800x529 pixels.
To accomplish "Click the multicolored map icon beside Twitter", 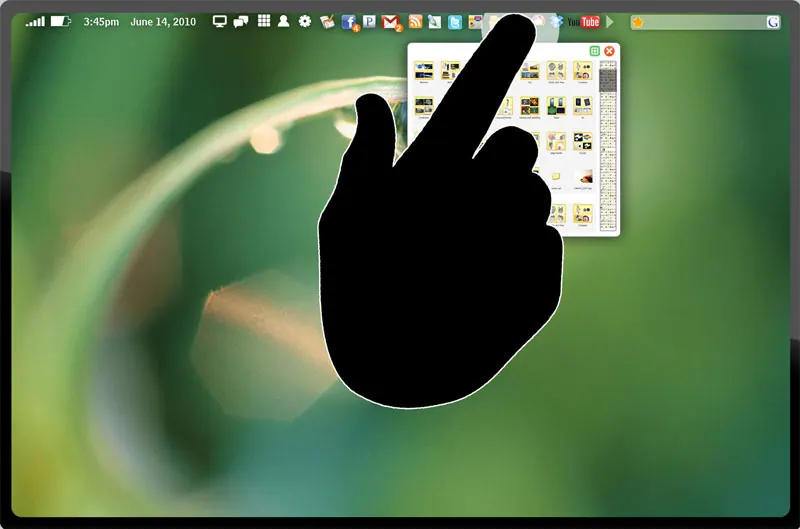I will coord(475,22).
